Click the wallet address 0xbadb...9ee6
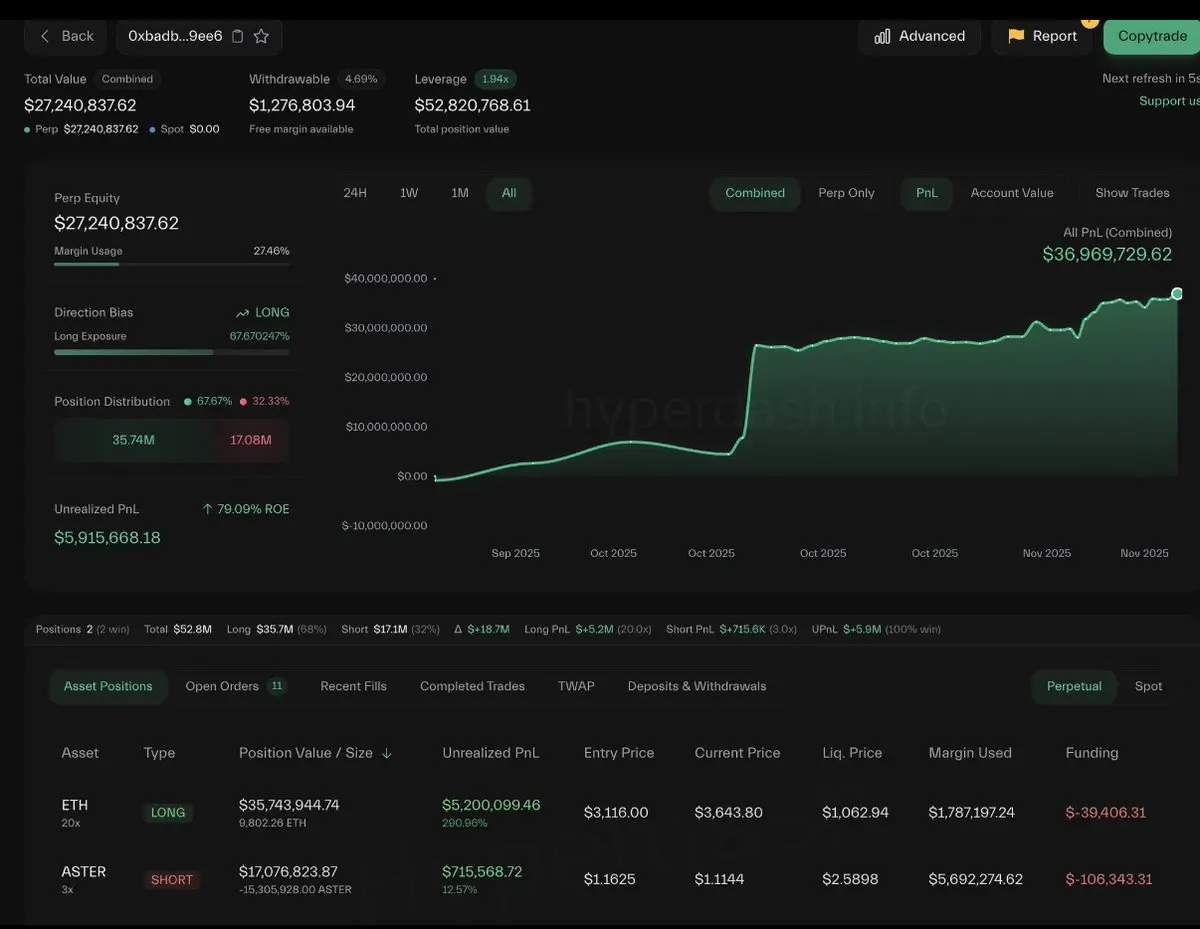 tap(175, 36)
